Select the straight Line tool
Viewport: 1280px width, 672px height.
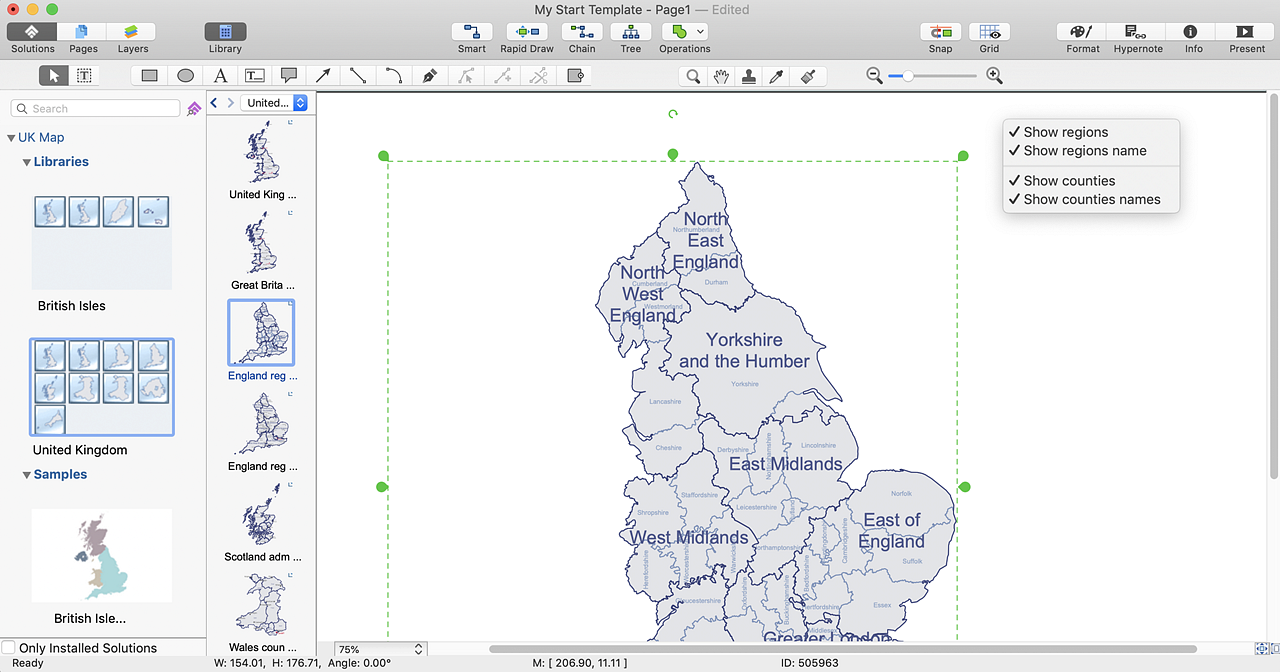pos(358,75)
